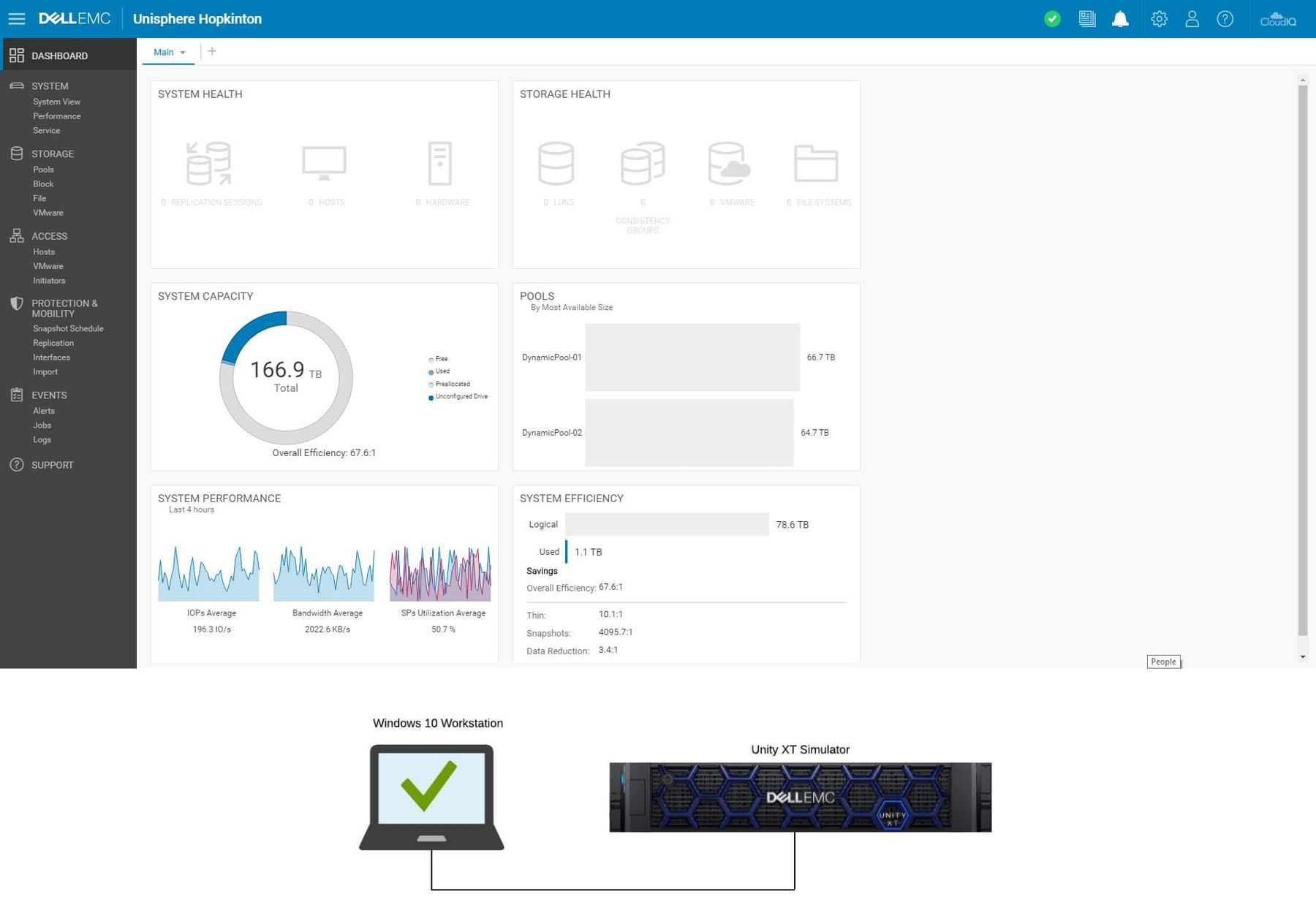
Task: Open the Service page
Action: pos(47,131)
